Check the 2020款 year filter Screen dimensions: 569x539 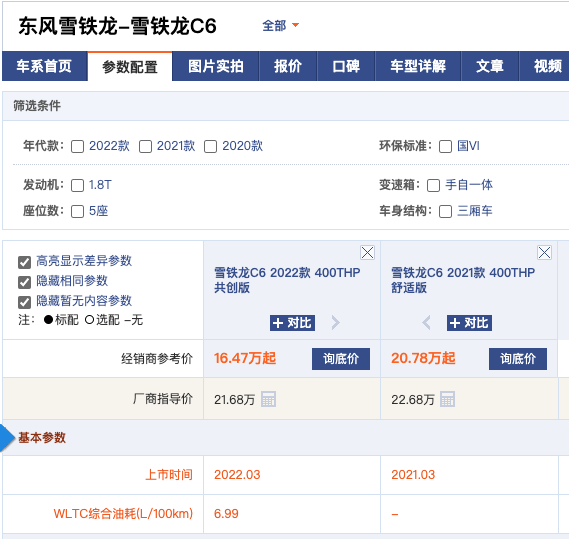coord(210,147)
